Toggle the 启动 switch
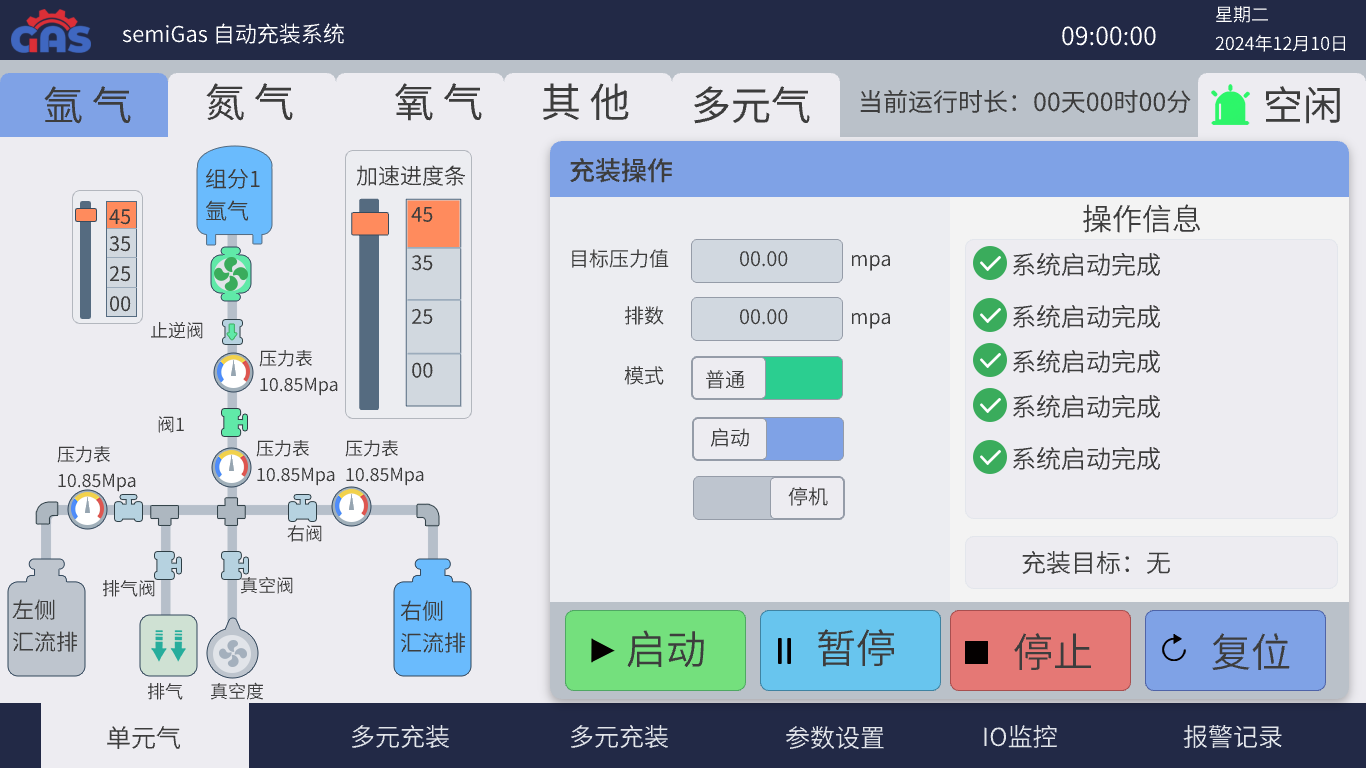1366x768 pixels. tap(768, 439)
